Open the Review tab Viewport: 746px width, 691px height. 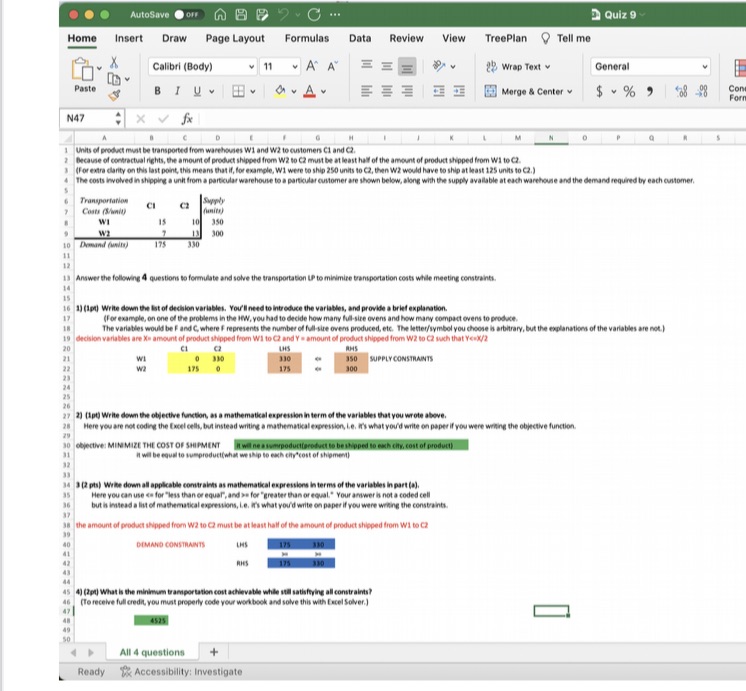point(406,39)
